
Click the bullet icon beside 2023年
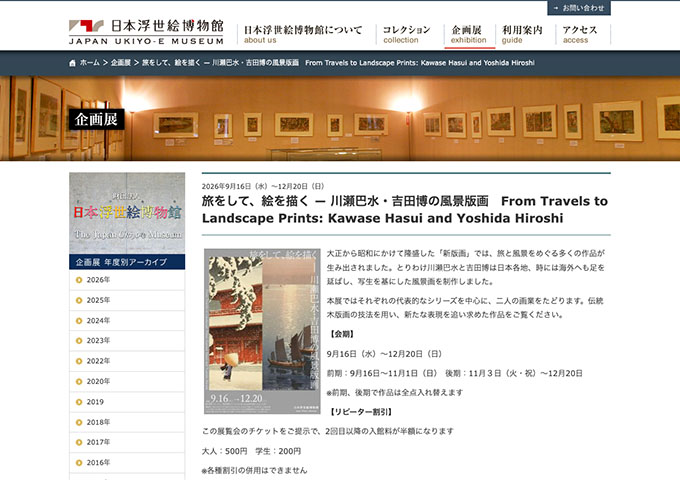coord(79,341)
